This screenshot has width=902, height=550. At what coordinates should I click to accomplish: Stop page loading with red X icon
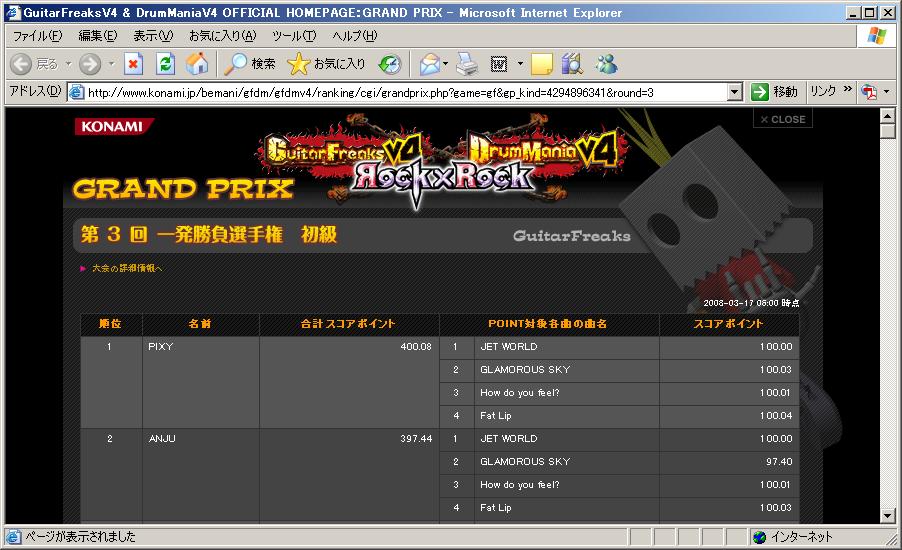(x=133, y=64)
